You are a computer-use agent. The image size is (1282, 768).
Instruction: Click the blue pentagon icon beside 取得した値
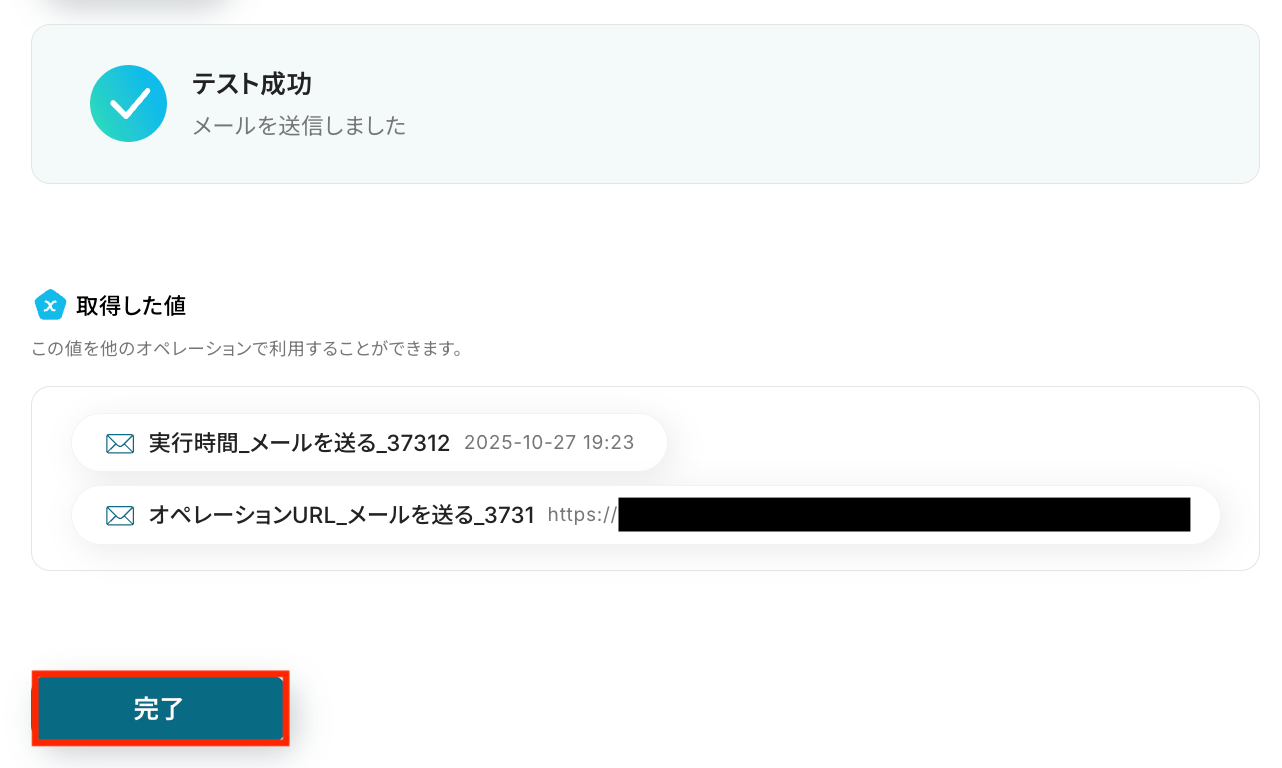coord(50,305)
